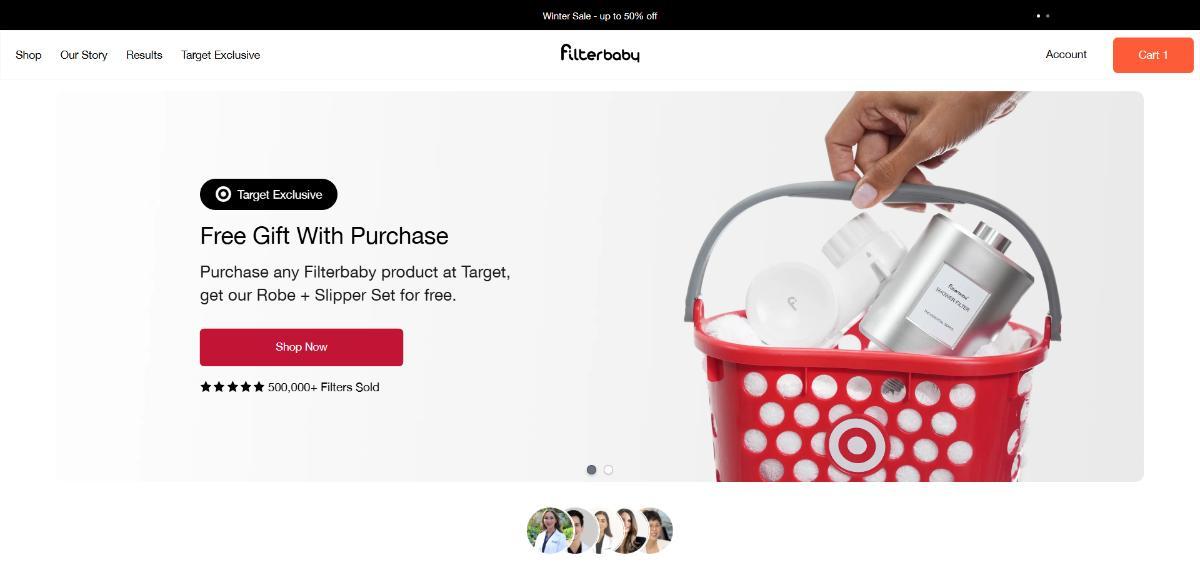Open the Cart 1 button

coord(1152,55)
